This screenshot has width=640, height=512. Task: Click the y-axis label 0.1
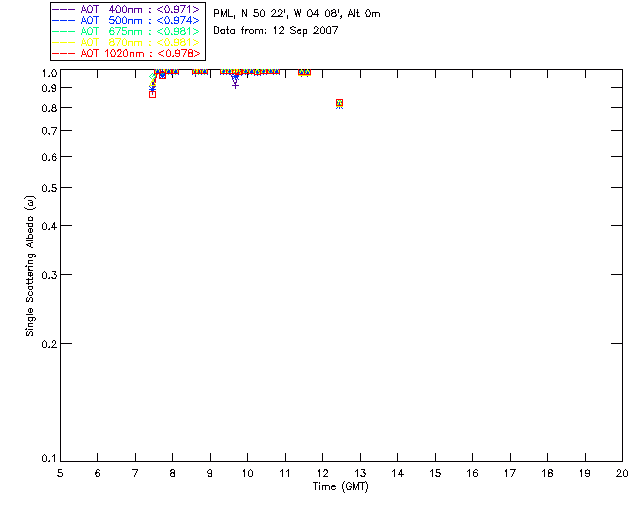tap(49, 459)
